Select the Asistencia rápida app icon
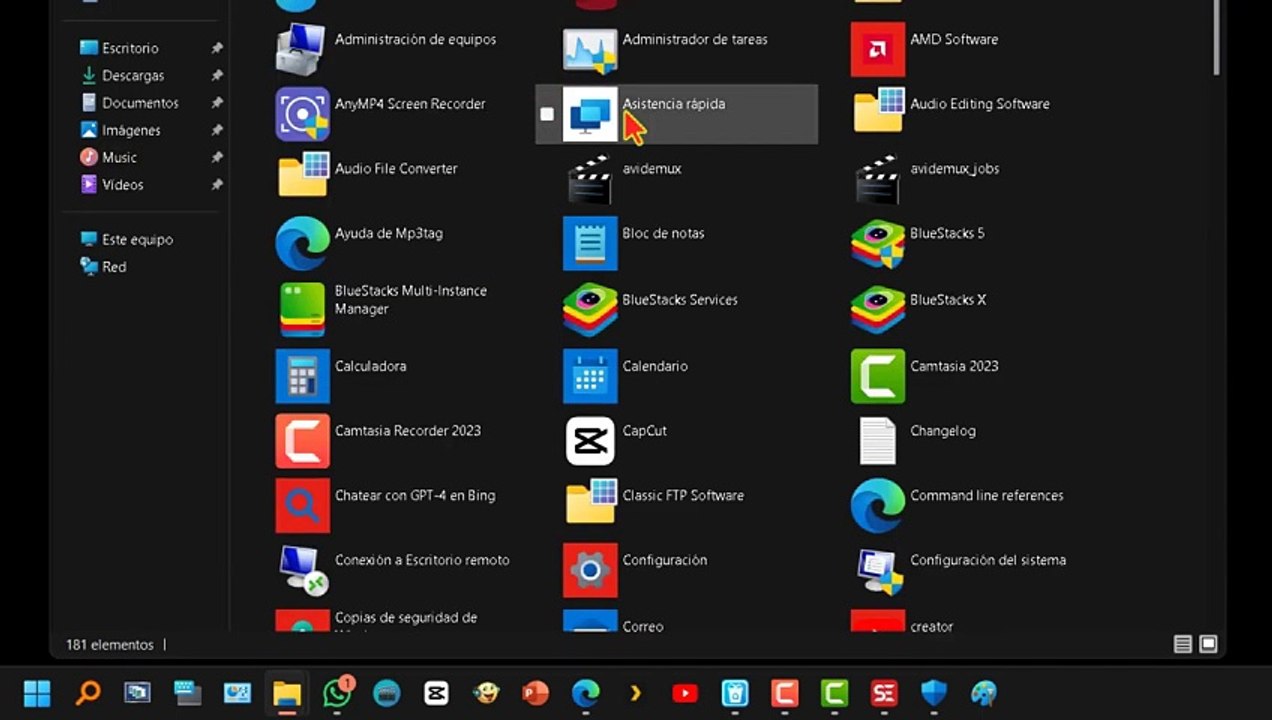This screenshot has width=1272, height=720. (590, 114)
